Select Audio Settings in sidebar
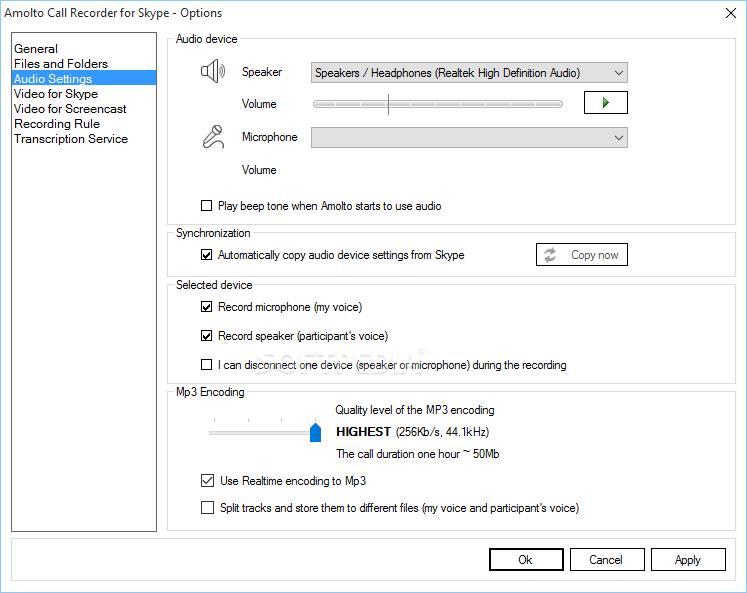The height and width of the screenshot is (593, 747). (84, 79)
